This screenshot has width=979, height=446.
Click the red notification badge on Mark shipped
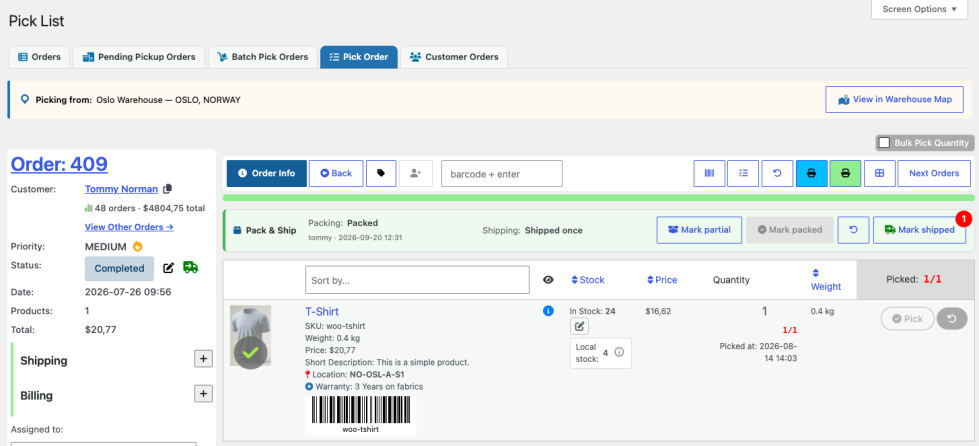[964, 219]
